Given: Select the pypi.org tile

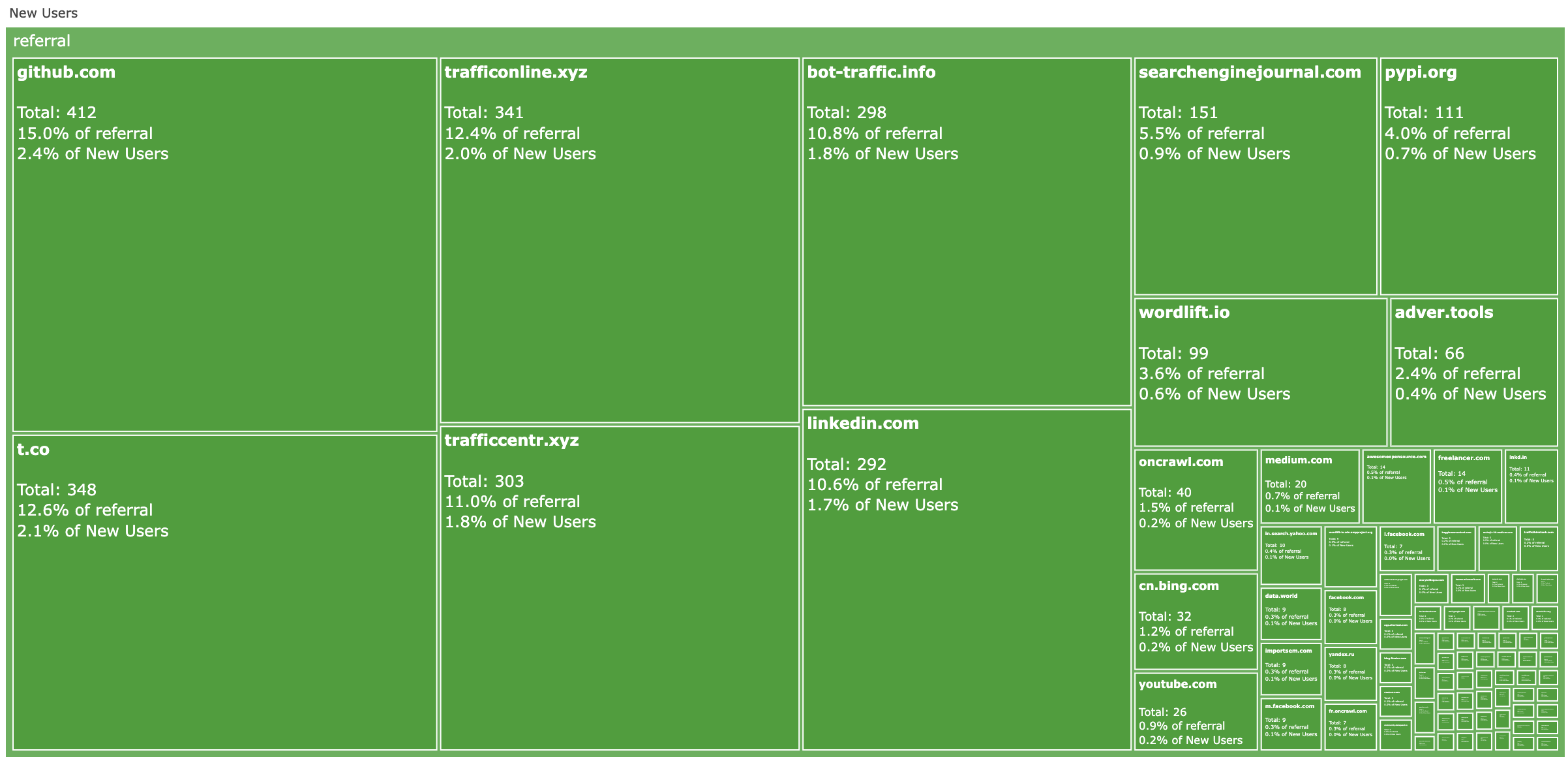Looking at the screenshot, I should pos(1469,176).
